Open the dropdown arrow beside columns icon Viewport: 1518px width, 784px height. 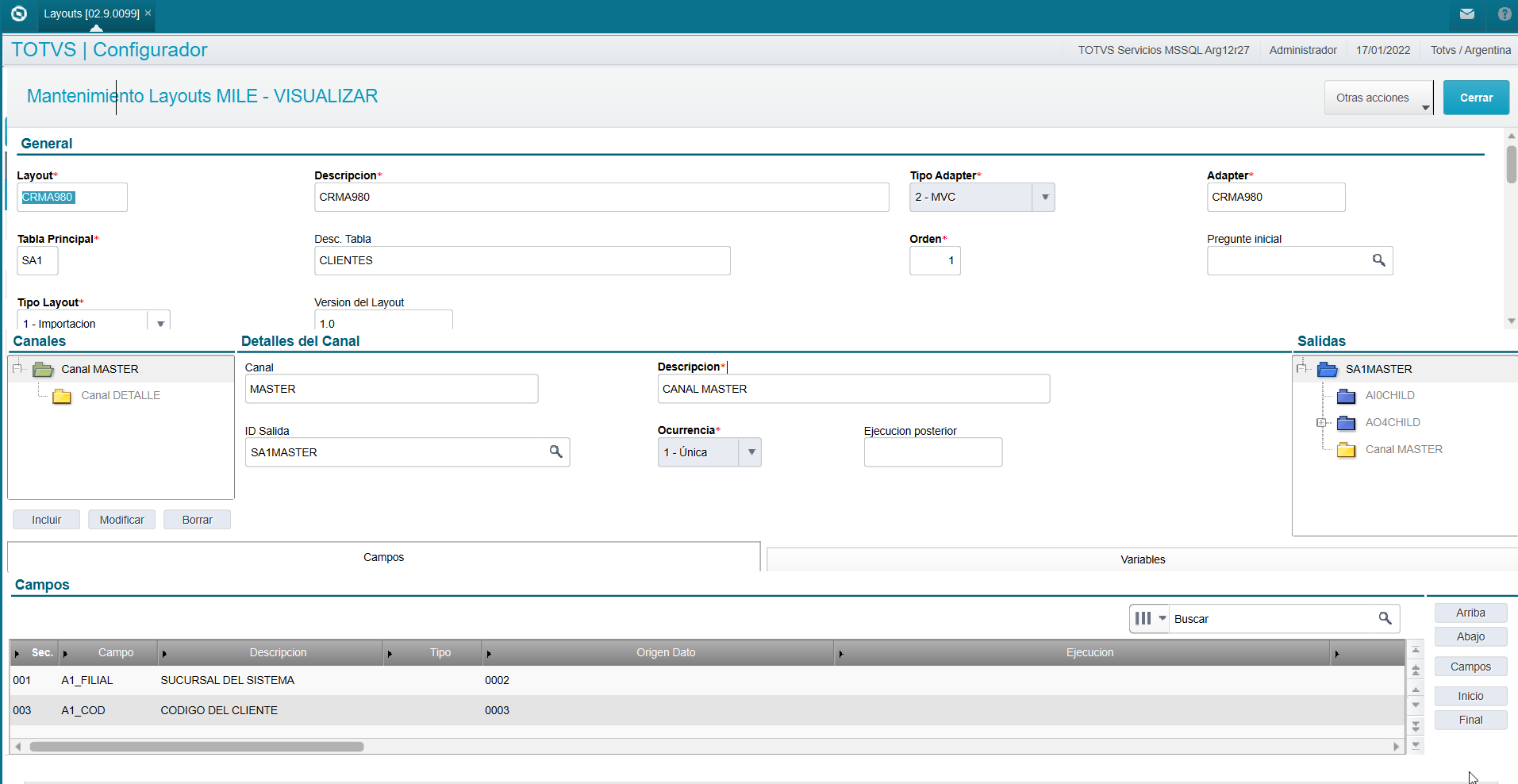pos(1163,618)
